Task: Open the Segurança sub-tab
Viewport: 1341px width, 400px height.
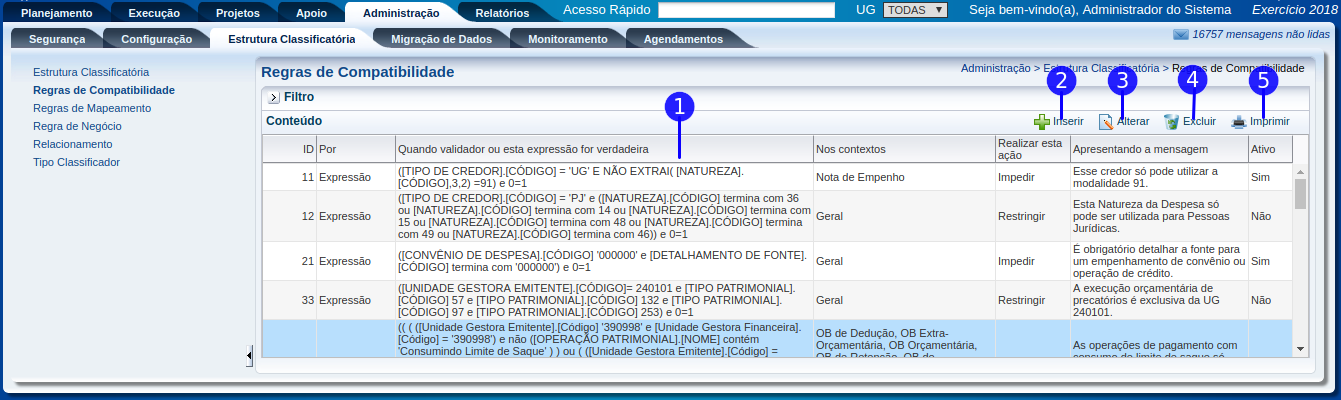Action: (56, 39)
